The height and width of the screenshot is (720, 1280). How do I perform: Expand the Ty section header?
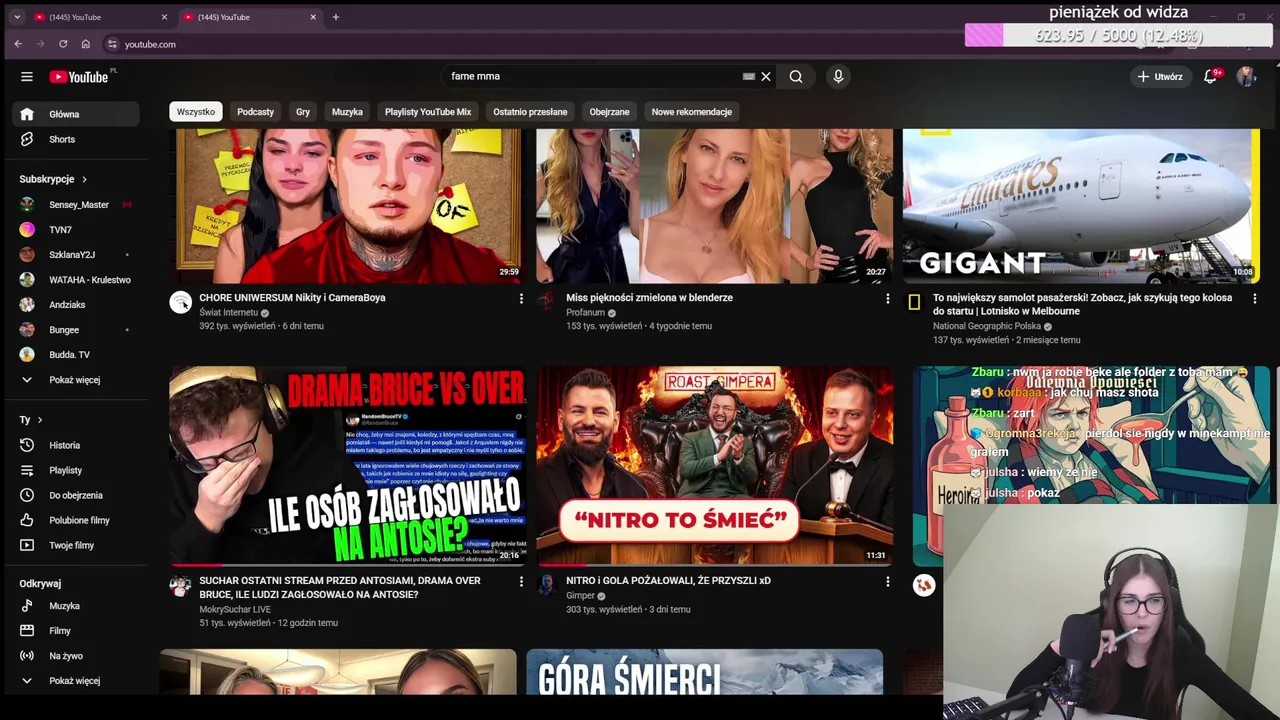click(31, 420)
